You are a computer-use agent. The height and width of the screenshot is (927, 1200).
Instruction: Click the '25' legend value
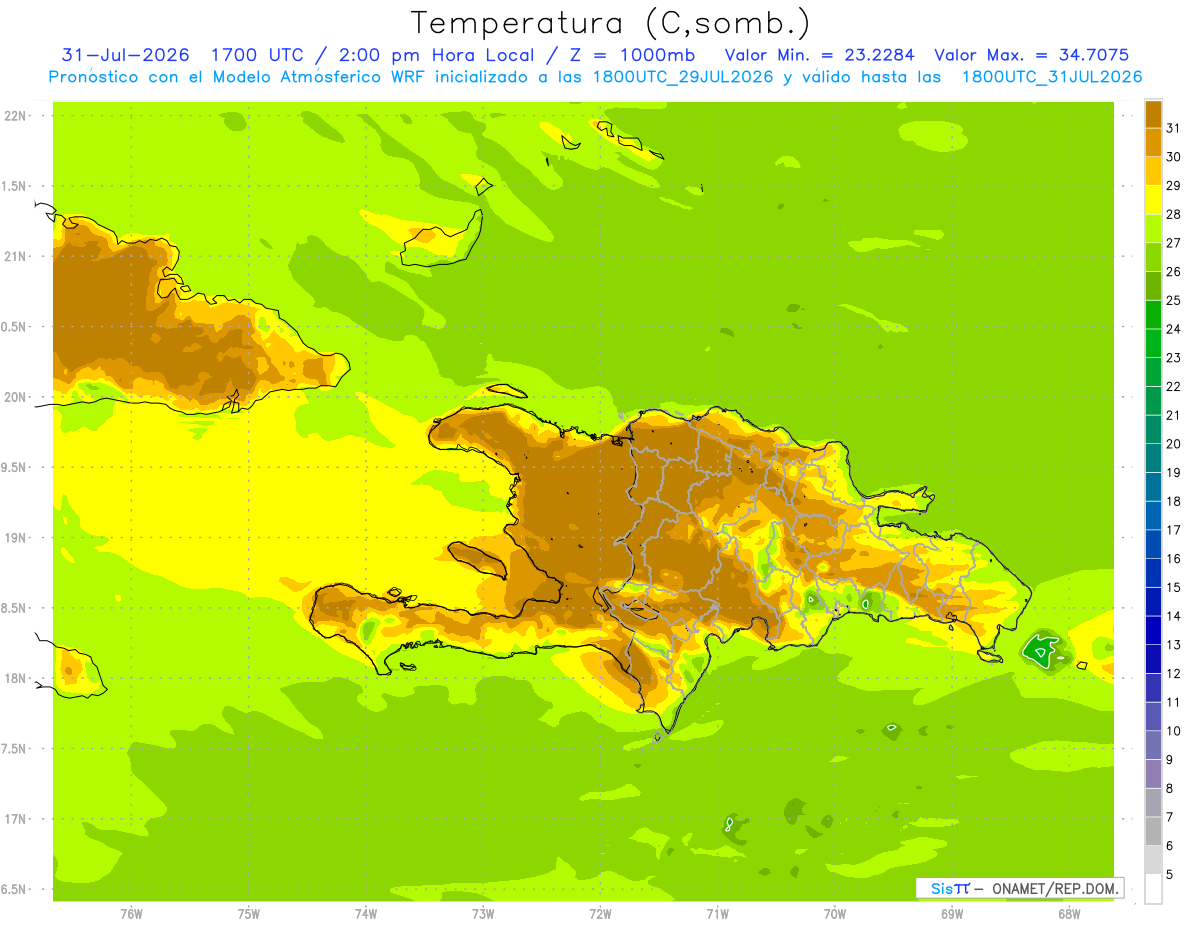[x=1173, y=300]
